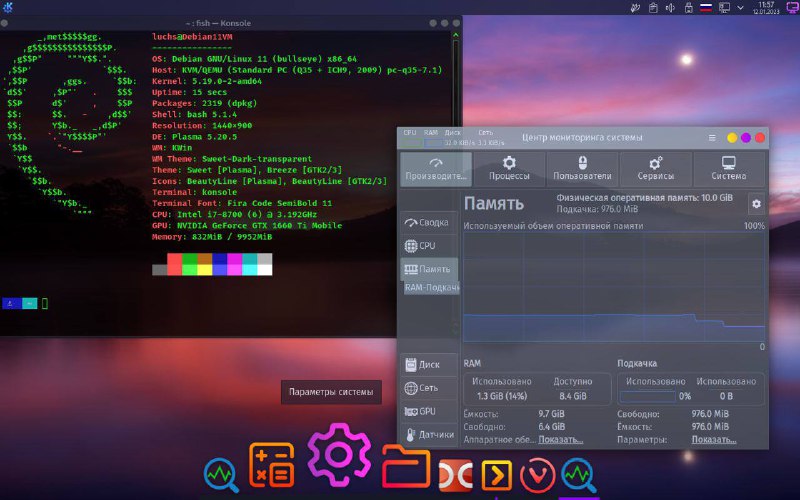Open the Производительность tab

pos(436,169)
